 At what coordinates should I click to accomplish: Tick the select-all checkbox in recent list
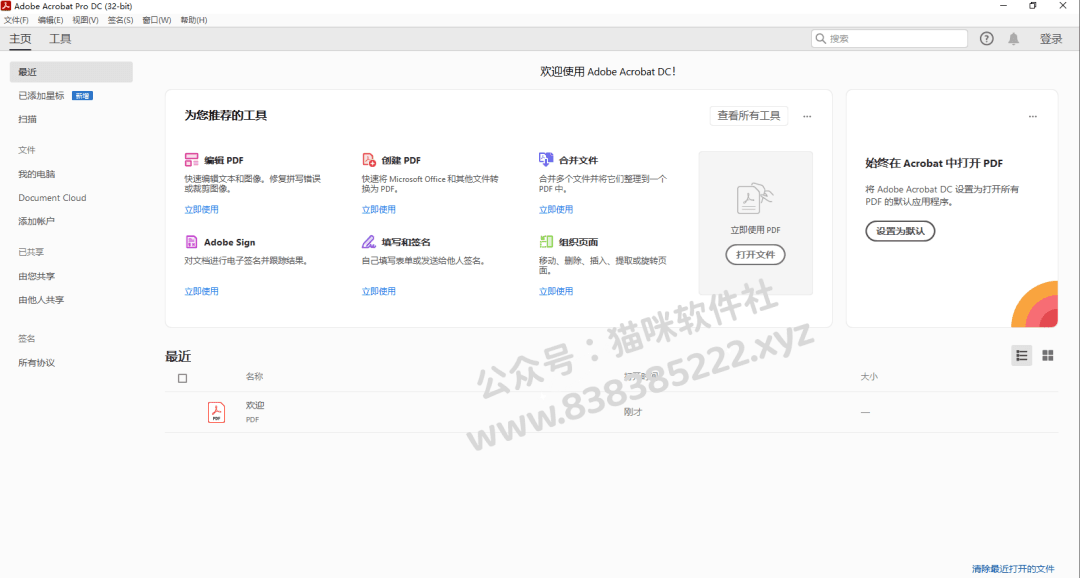(183, 378)
